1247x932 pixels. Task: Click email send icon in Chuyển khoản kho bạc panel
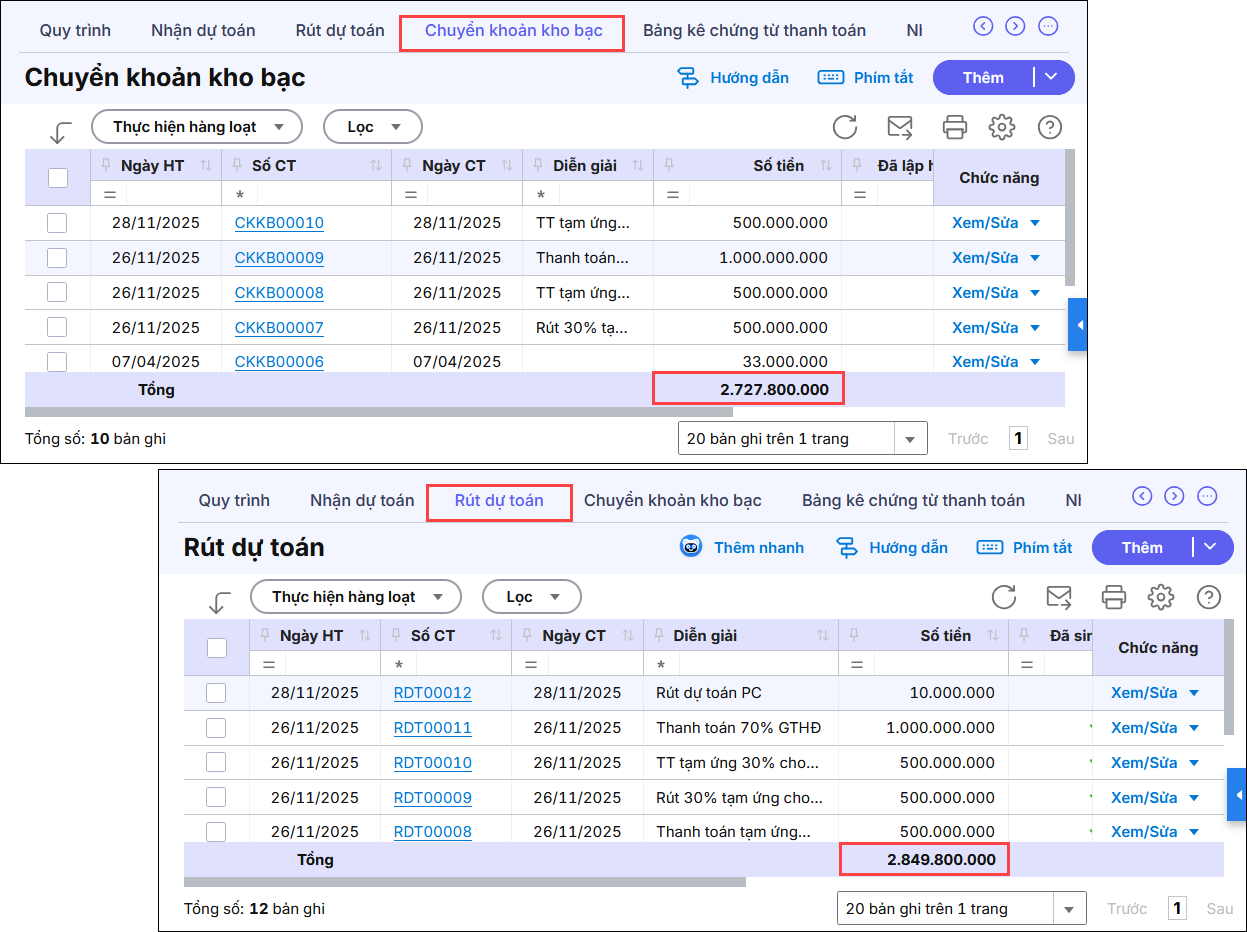pos(900,127)
